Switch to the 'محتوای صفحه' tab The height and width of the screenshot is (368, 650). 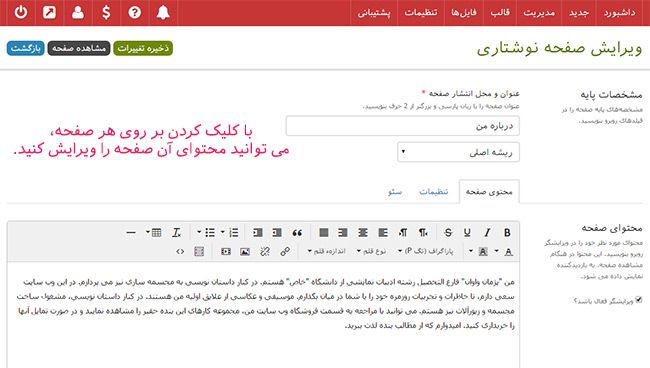click(x=489, y=191)
